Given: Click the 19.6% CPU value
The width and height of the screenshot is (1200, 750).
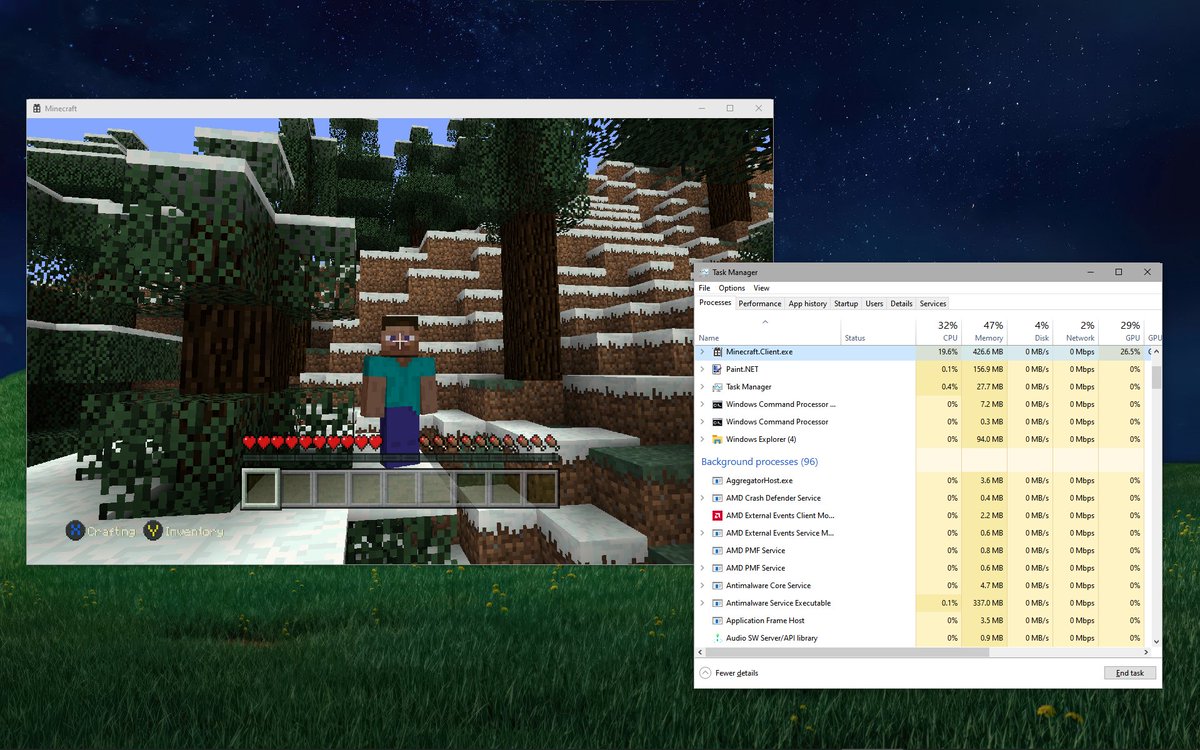Looking at the screenshot, I should (x=947, y=352).
